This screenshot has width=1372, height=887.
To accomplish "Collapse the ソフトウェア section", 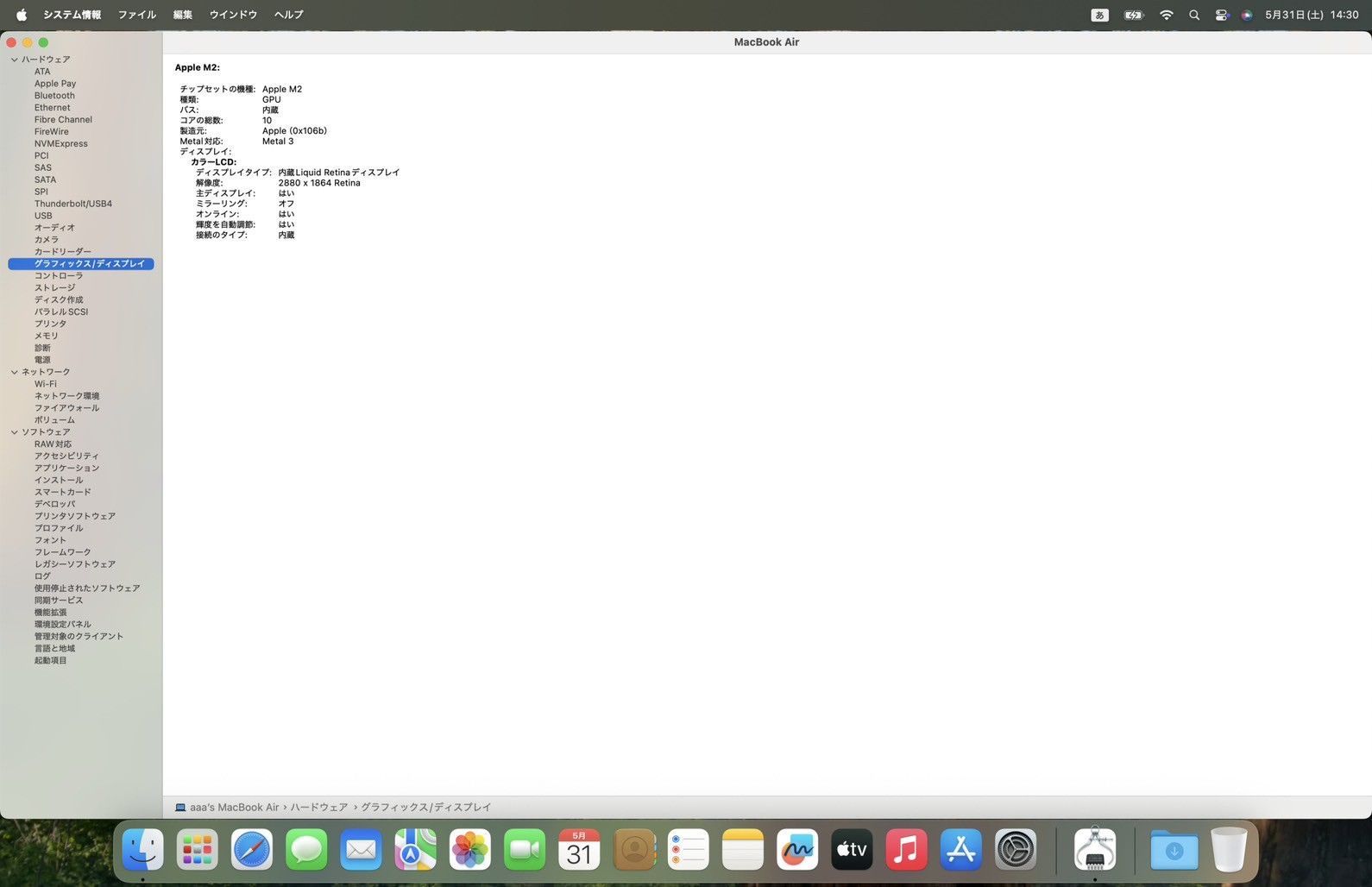I will click(15, 432).
